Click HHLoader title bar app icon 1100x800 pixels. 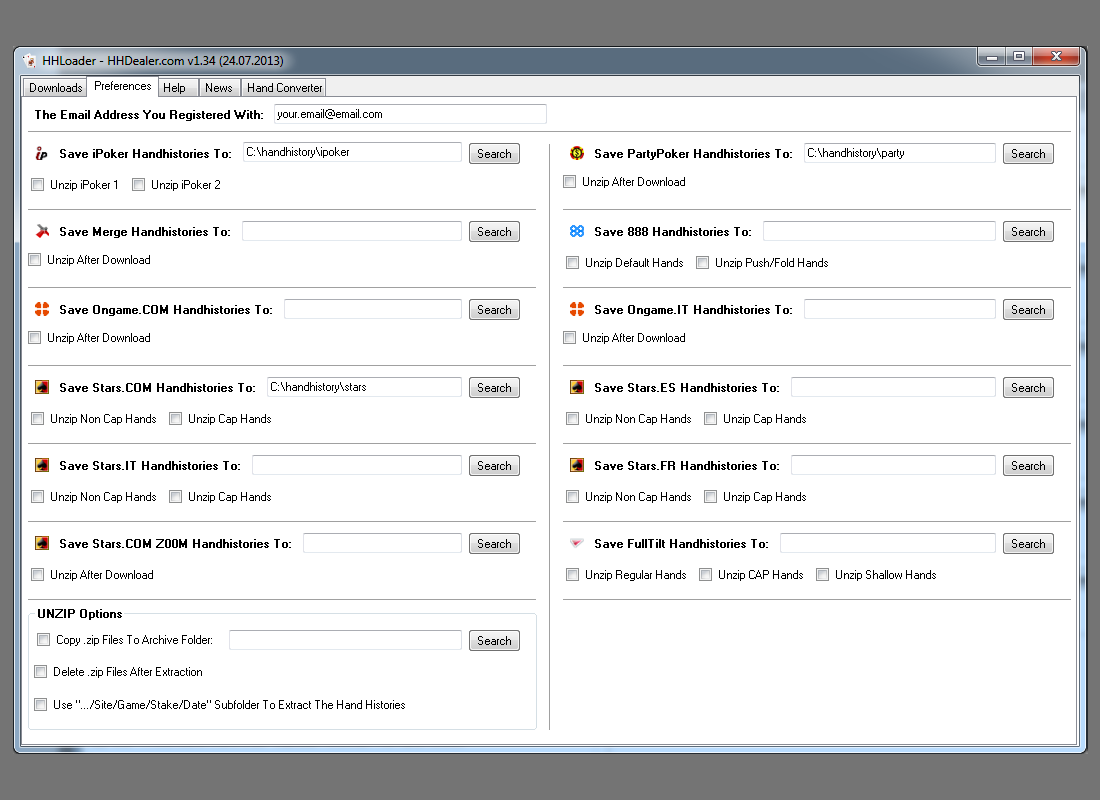pyautogui.click(x=30, y=61)
